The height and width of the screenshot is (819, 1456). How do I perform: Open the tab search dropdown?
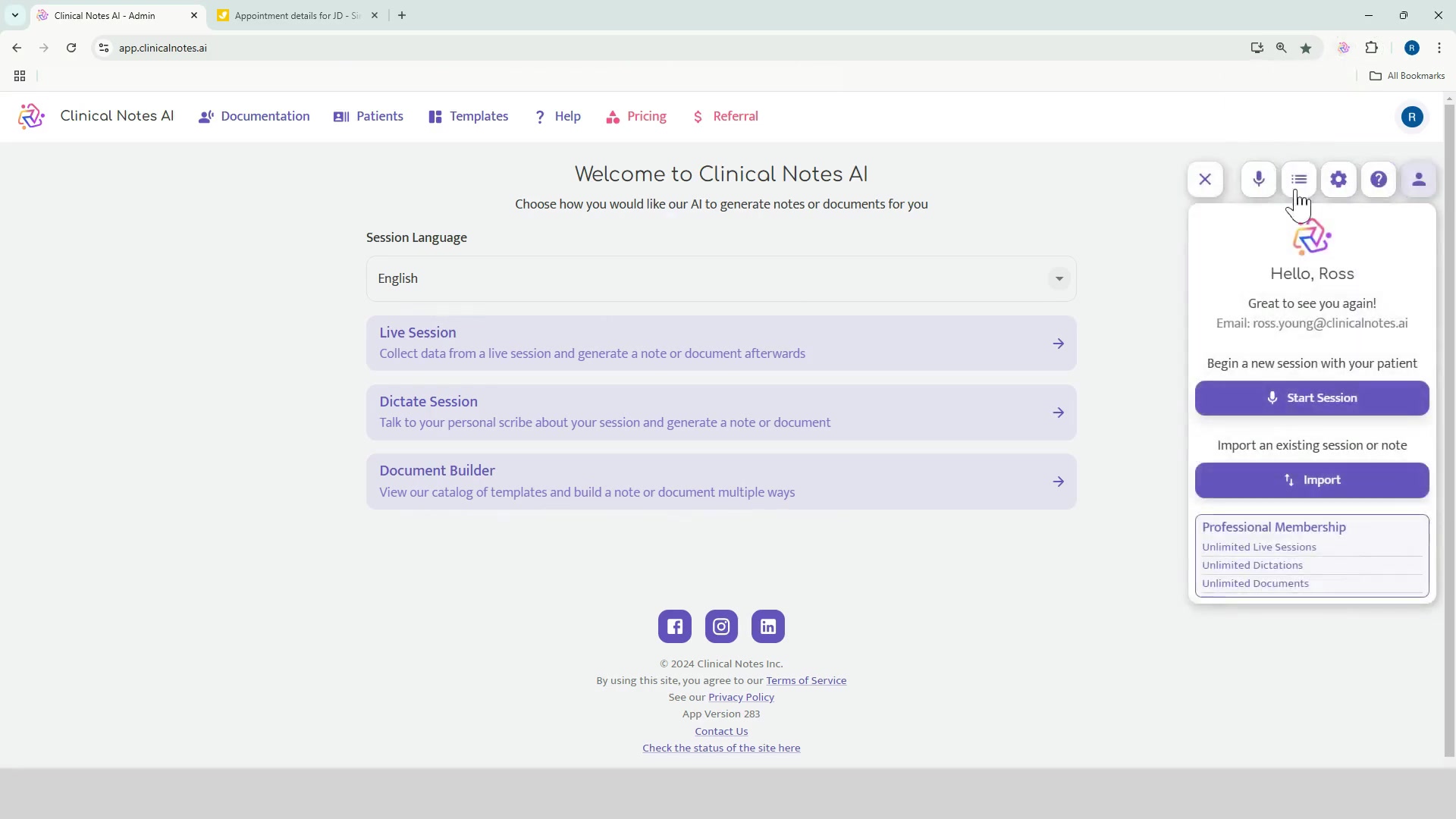coord(15,15)
